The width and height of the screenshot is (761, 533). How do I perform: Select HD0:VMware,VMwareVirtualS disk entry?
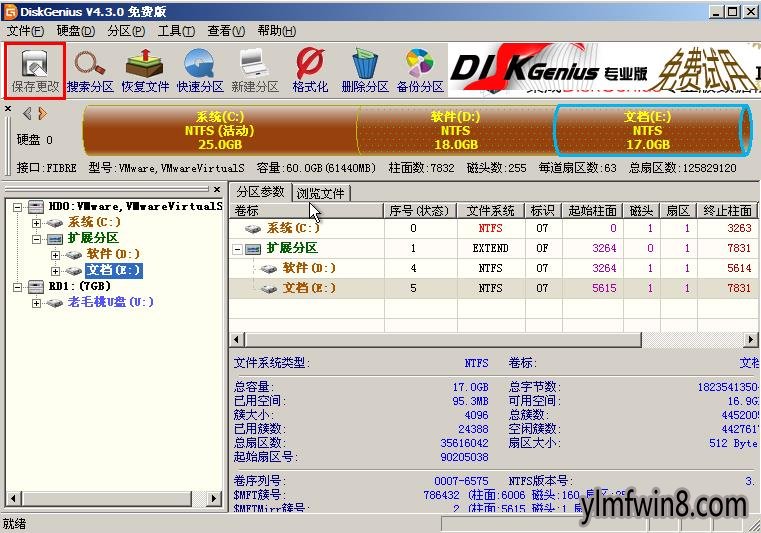click(x=135, y=206)
